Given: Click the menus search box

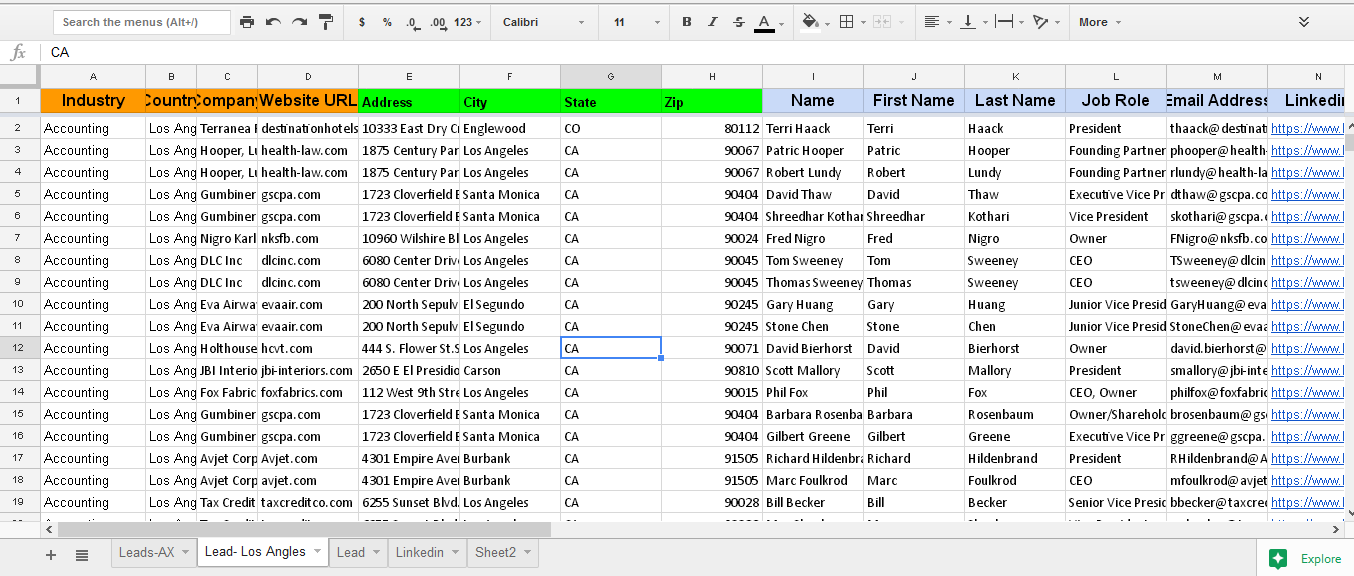Looking at the screenshot, I should point(140,20).
